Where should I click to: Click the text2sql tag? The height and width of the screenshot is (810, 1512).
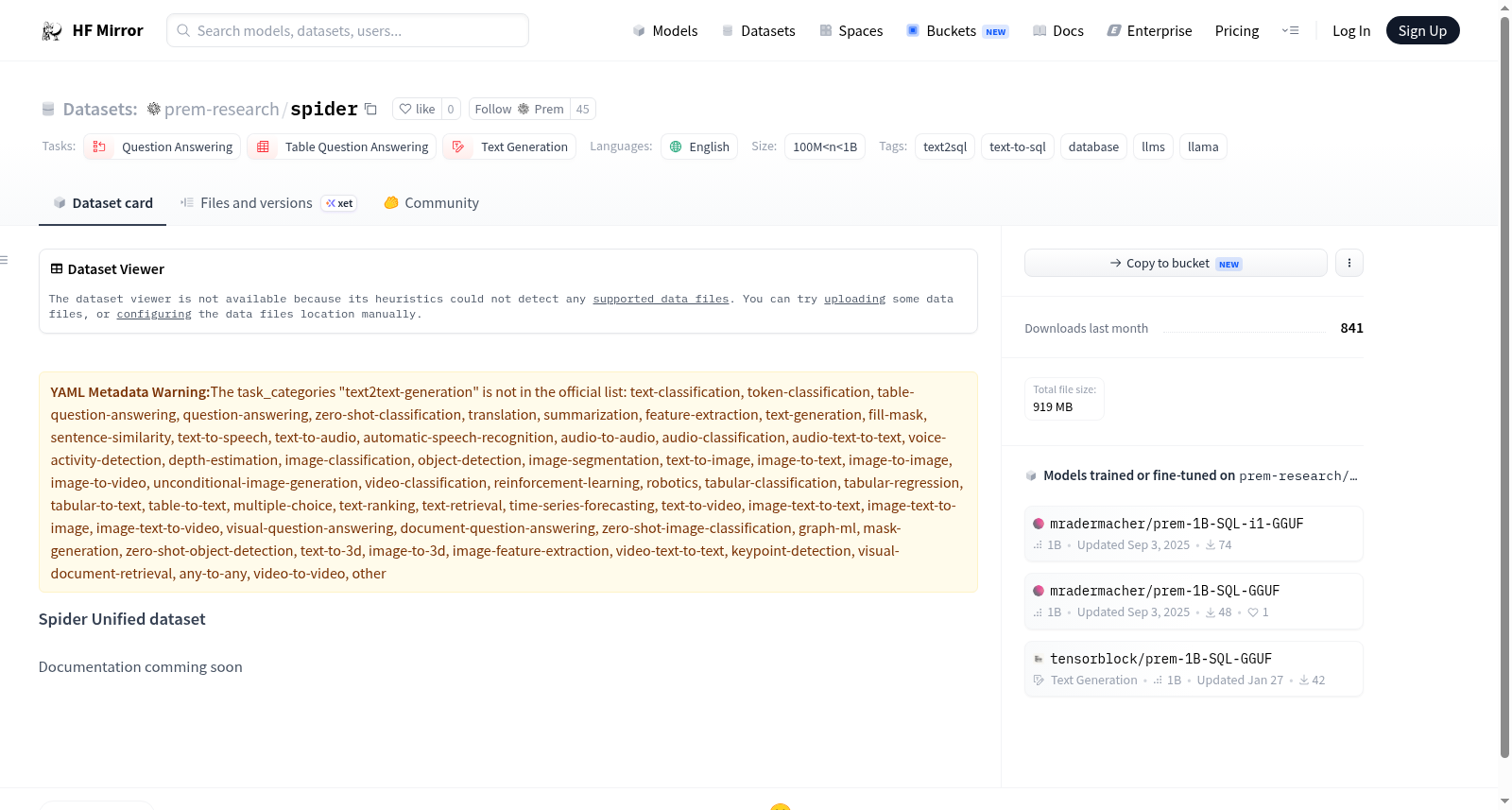click(945, 146)
